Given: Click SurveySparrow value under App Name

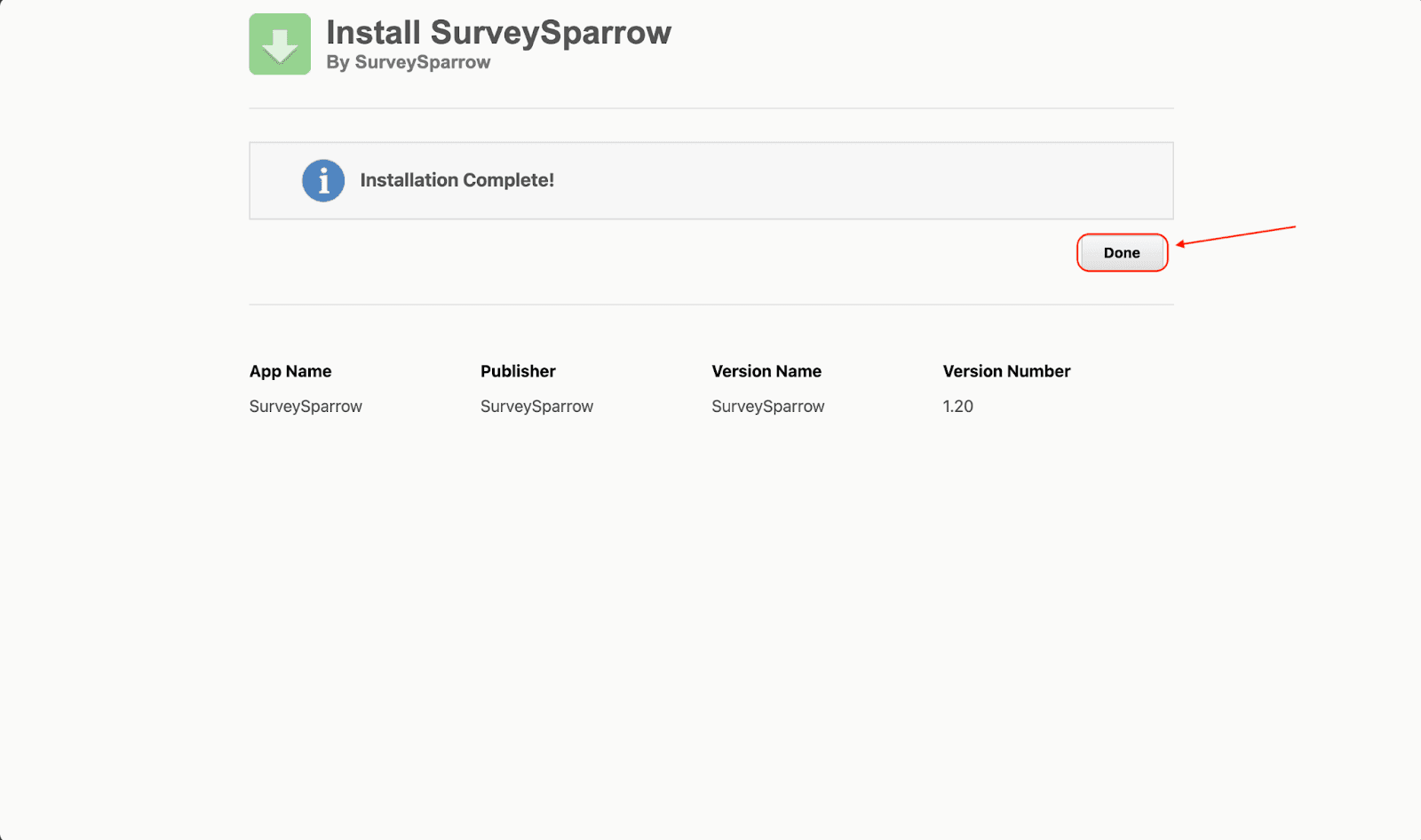Looking at the screenshot, I should click(306, 407).
